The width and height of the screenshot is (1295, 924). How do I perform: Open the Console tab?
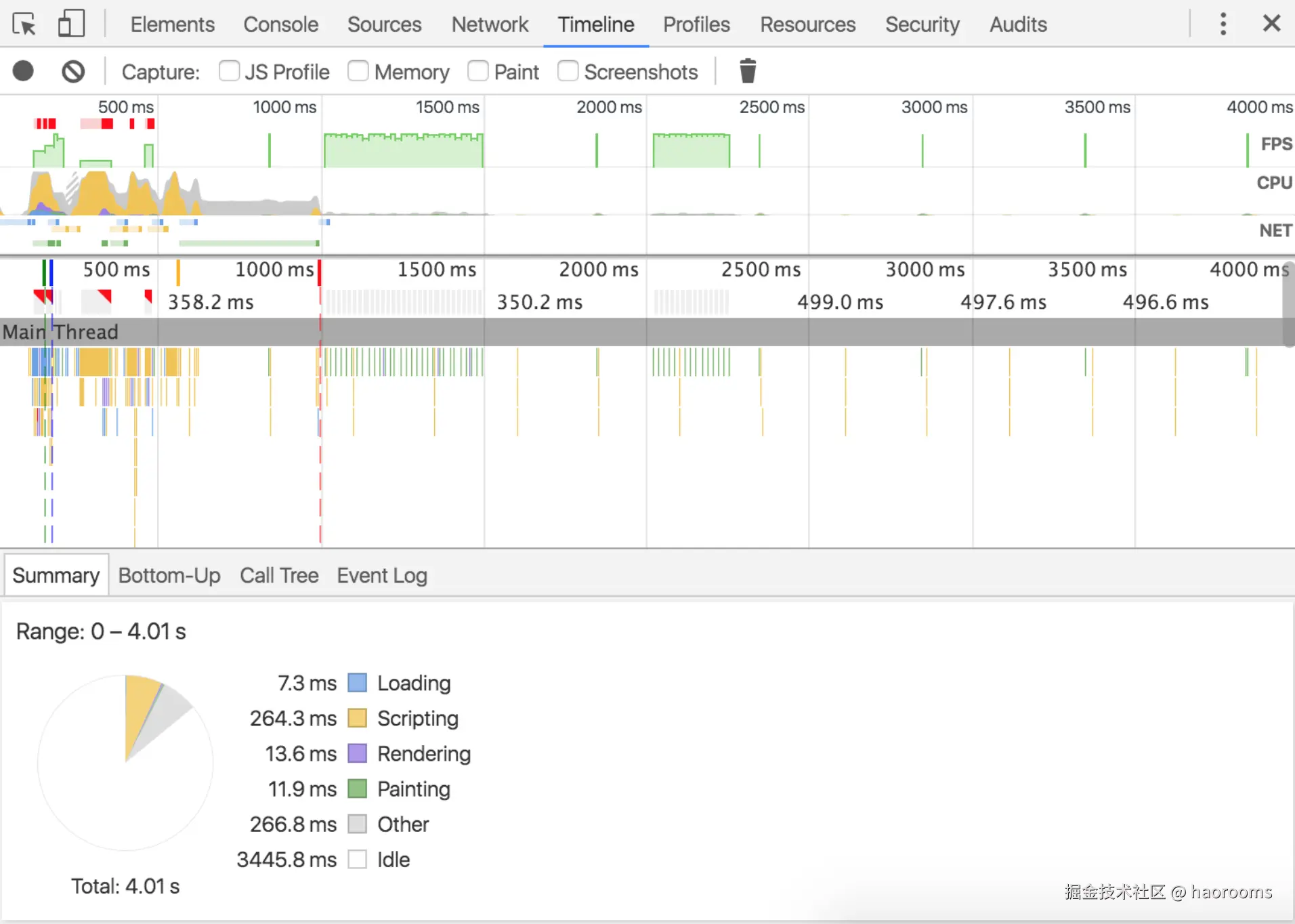pos(280,25)
